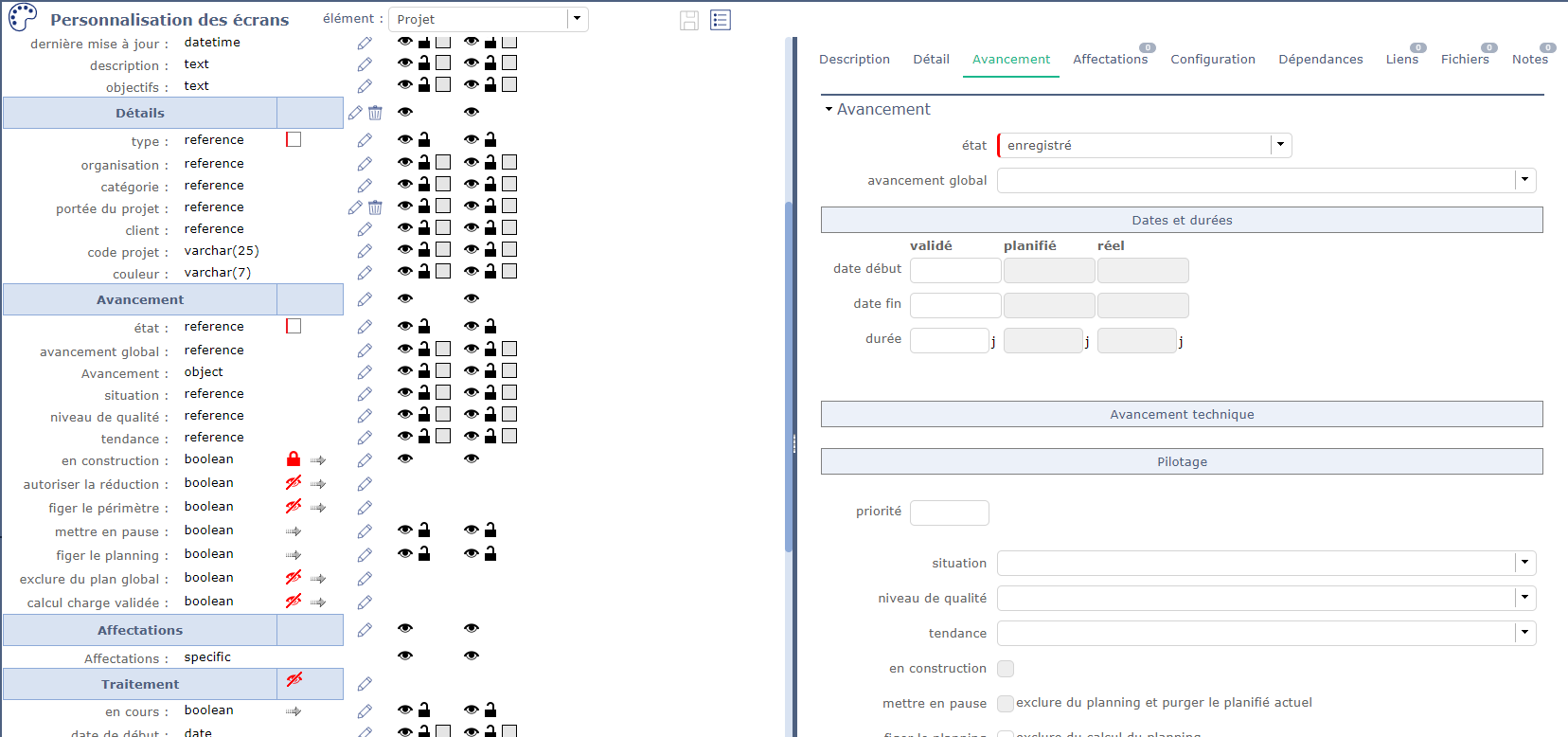Open the Configuration tab
The image size is (1568, 737).
[x=1212, y=59]
